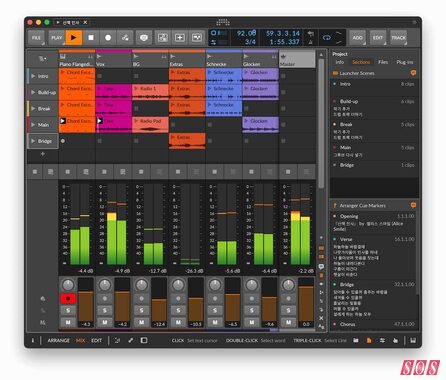Click the 3/4 time signature field
This screenshot has width=446, height=380.
tap(250, 42)
